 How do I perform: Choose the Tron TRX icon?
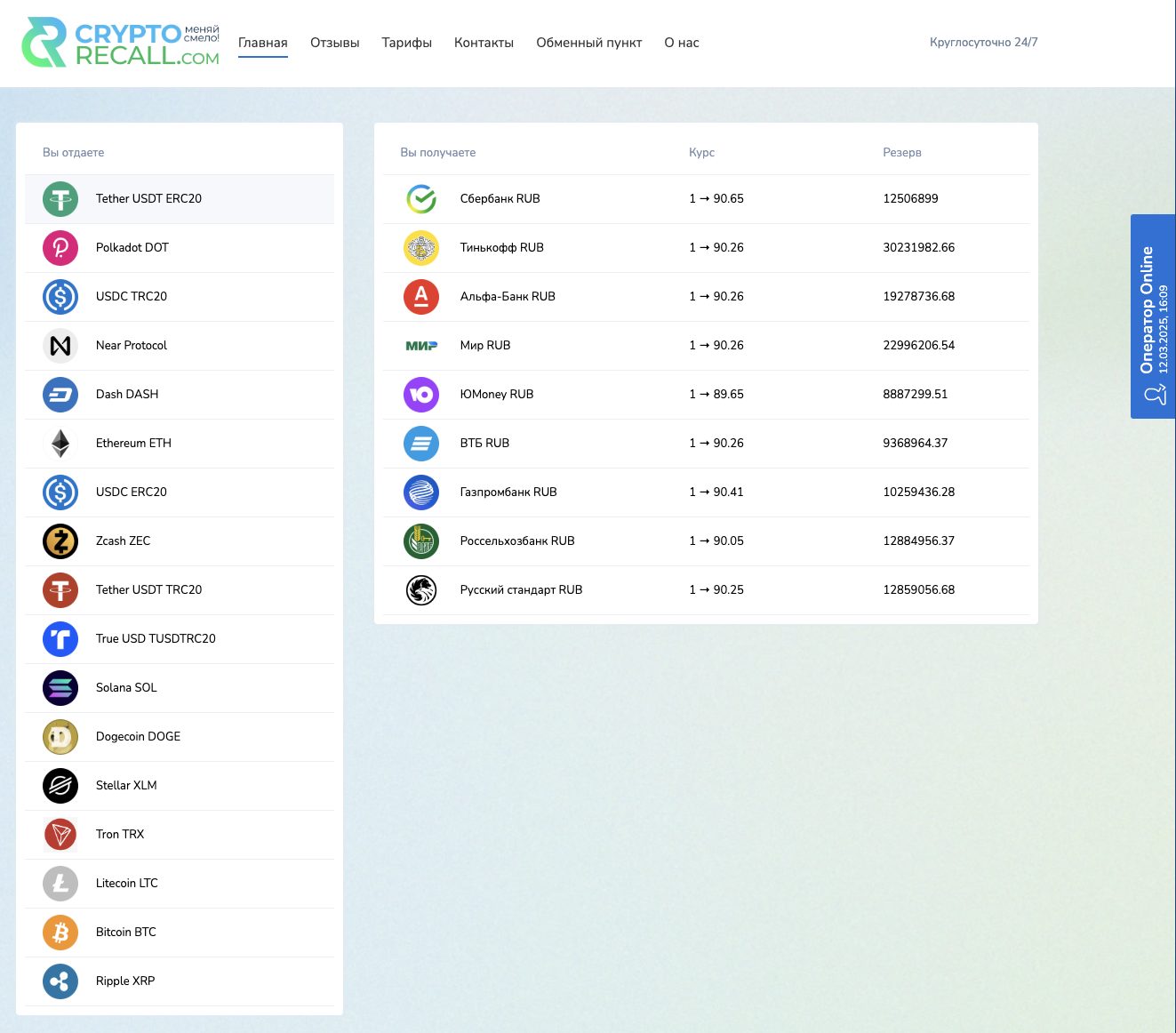[x=60, y=835]
